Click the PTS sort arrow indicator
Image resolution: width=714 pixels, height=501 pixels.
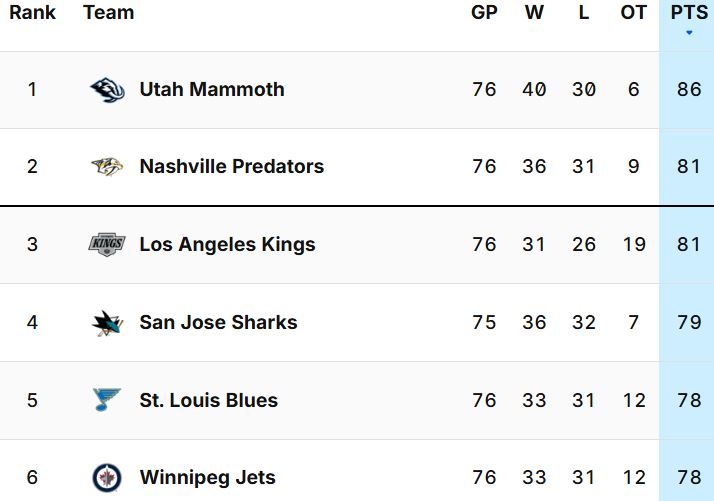click(x=689, y=34)
